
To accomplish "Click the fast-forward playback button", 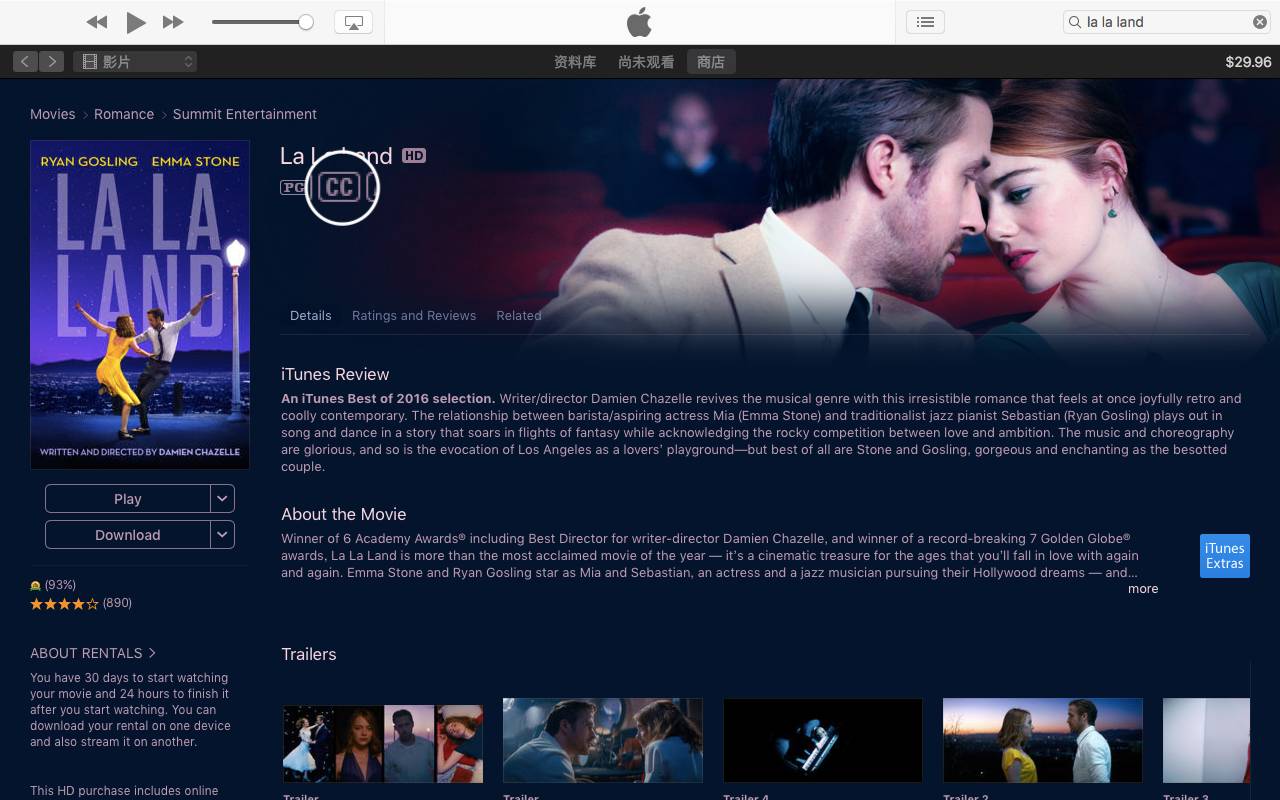I will (x=173, y=22).
